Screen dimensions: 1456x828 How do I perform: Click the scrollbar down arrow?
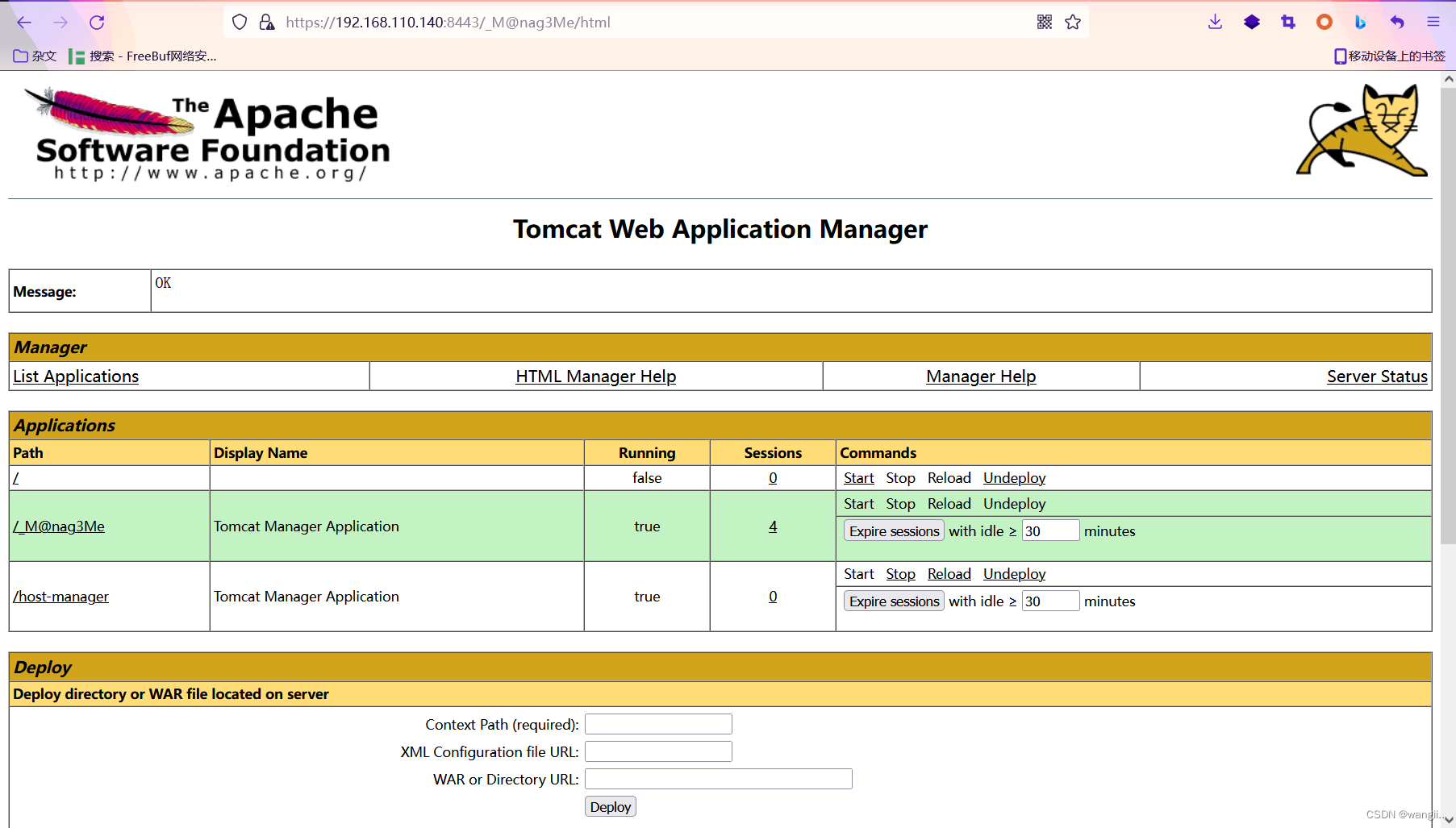click(x=1449, y=820)
